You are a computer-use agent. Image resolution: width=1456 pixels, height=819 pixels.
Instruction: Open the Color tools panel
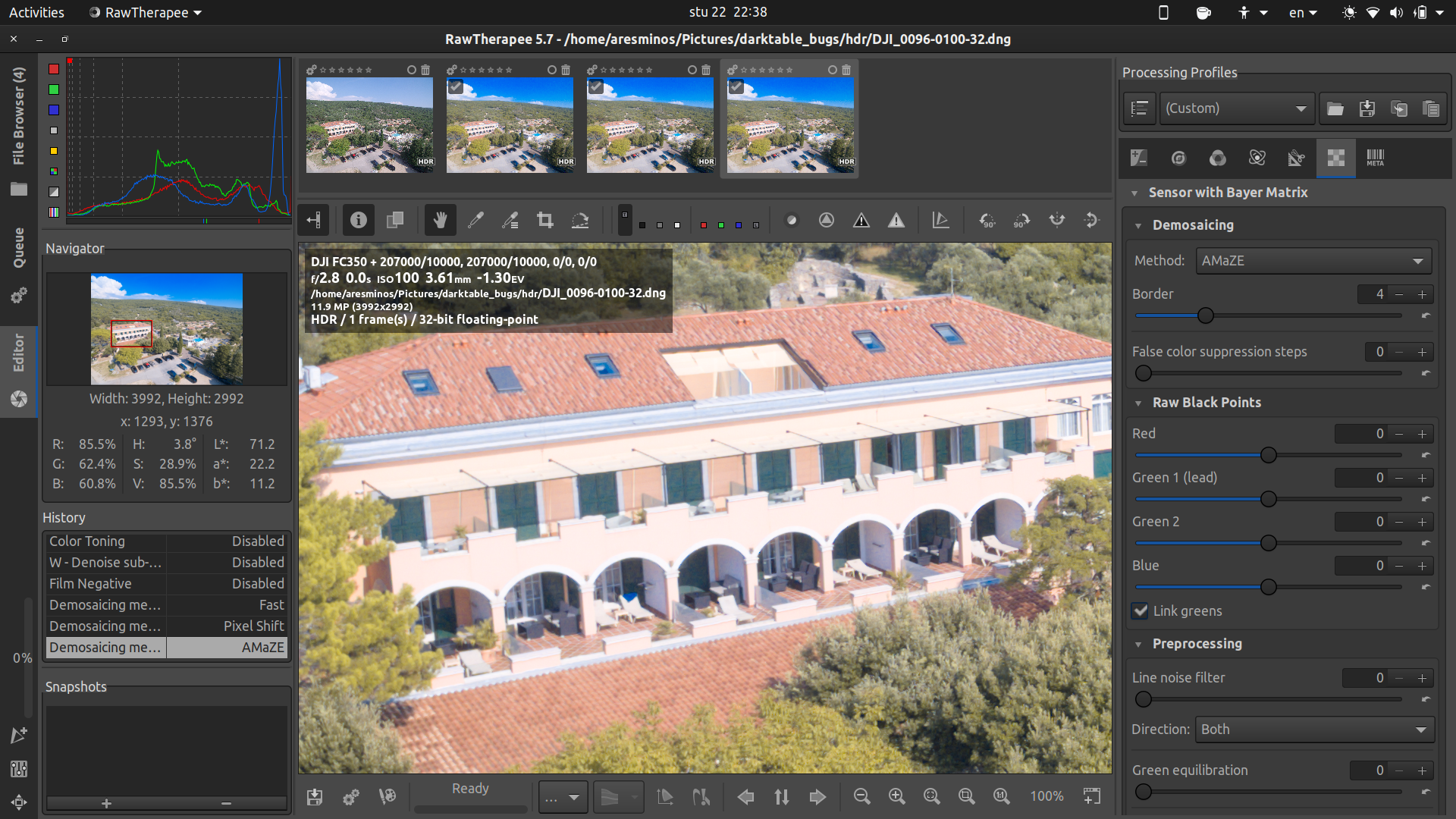click(1219, 158)
